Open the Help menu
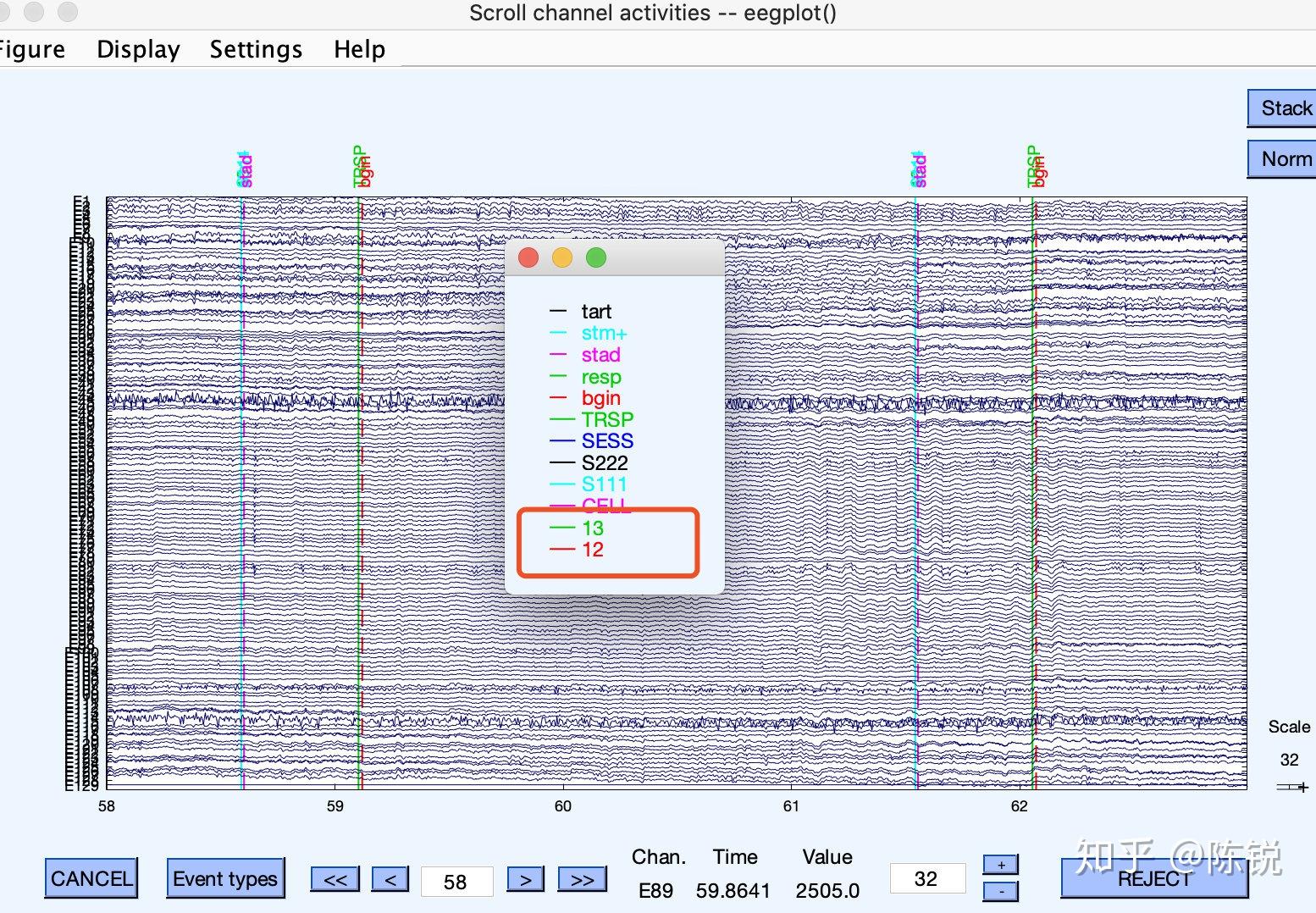This screenshot has width=1316, height=913. [359, 50]
